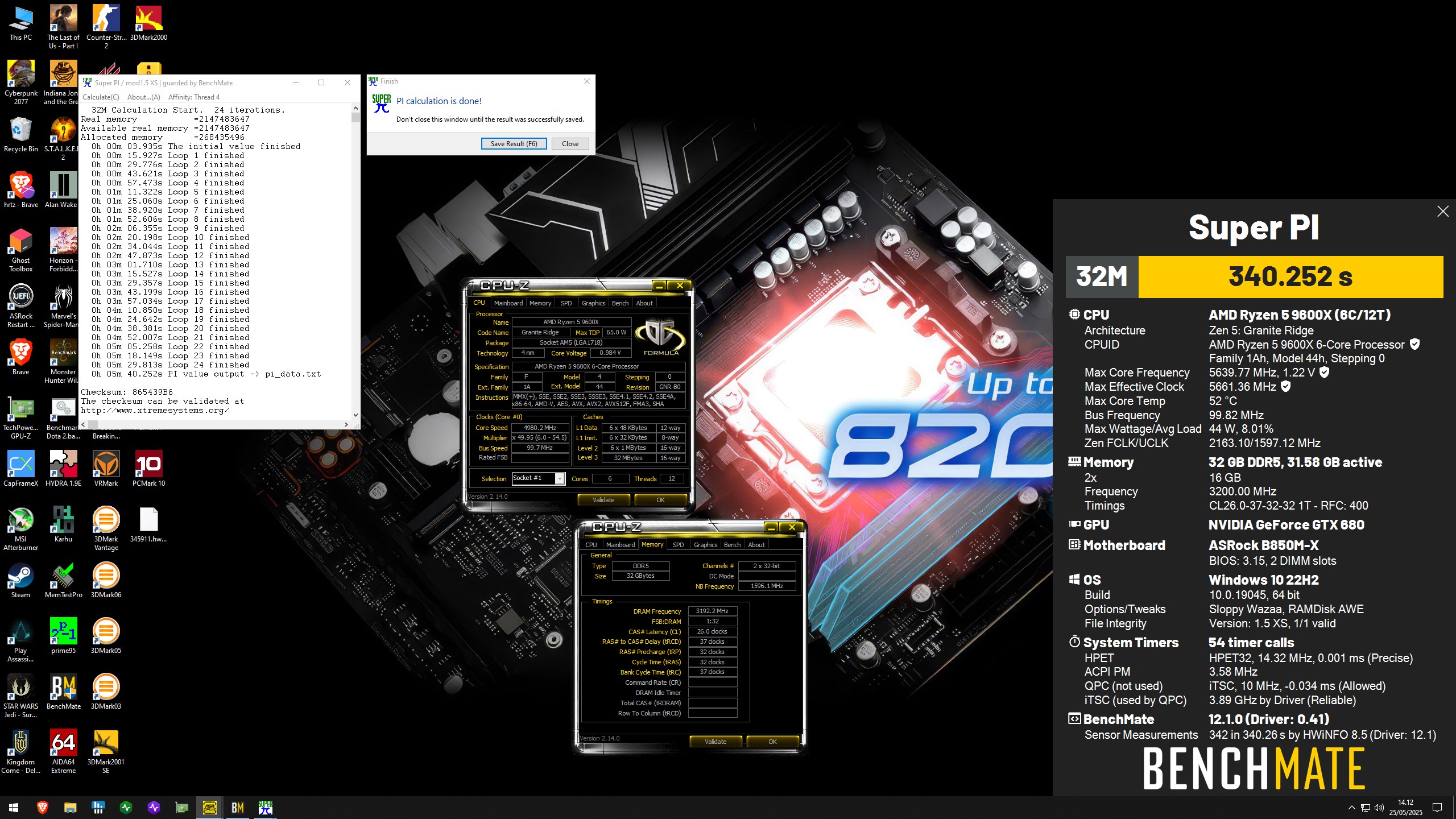
Task: Click Close in the Finish dialog
Action: coord(570,144)
